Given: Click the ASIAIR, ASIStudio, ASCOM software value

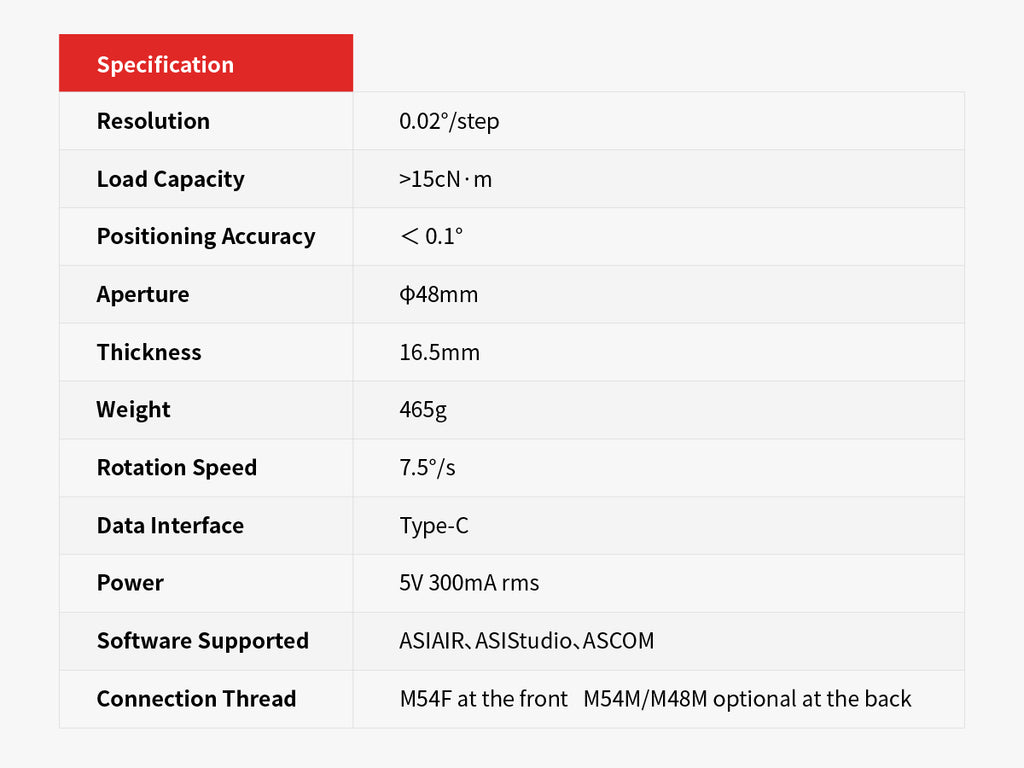Looking at the screenshot, I should (526, 641).
